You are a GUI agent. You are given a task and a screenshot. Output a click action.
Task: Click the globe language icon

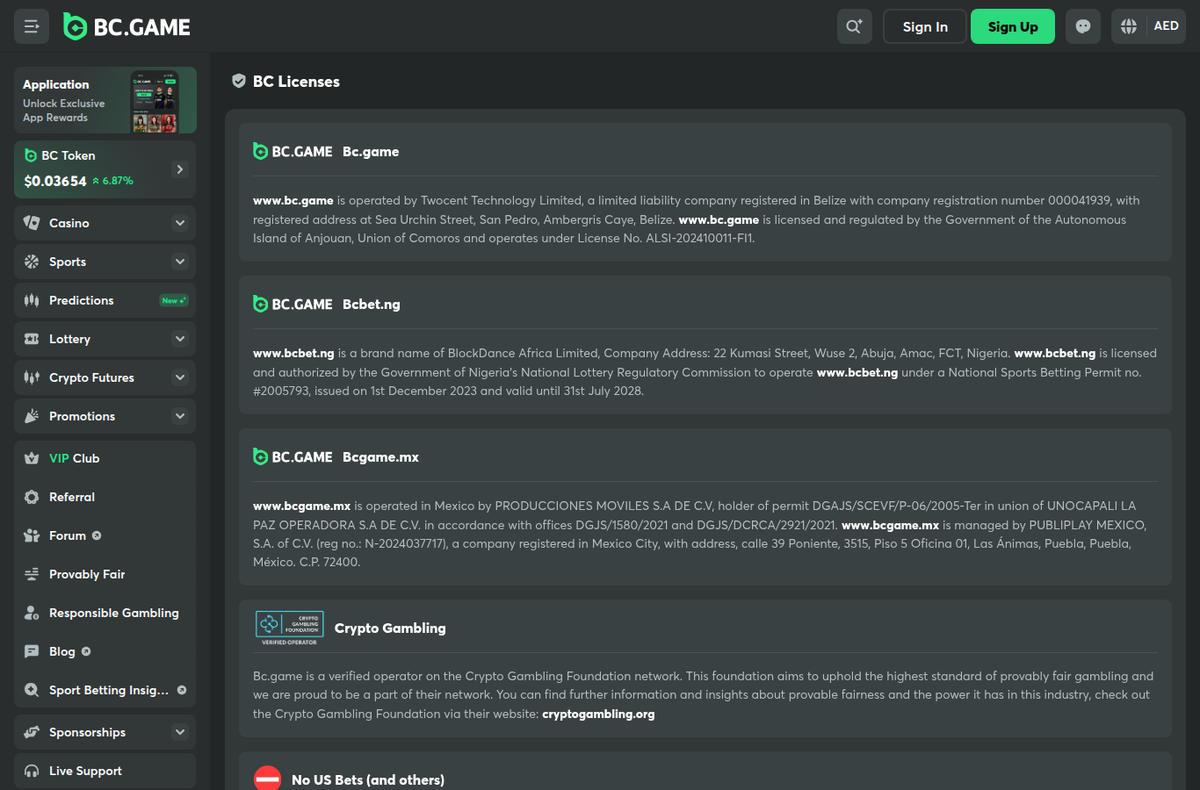point(1129,26)
